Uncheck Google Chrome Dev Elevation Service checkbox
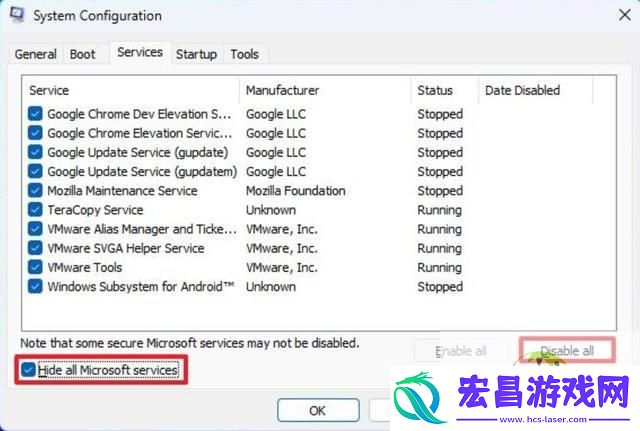640x431 pixels. coord(35,113)
